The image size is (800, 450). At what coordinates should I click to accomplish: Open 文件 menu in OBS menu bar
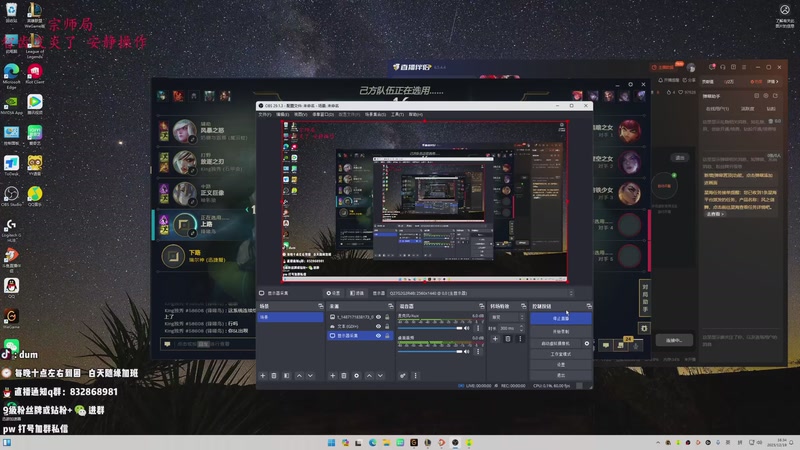point(265,114)
